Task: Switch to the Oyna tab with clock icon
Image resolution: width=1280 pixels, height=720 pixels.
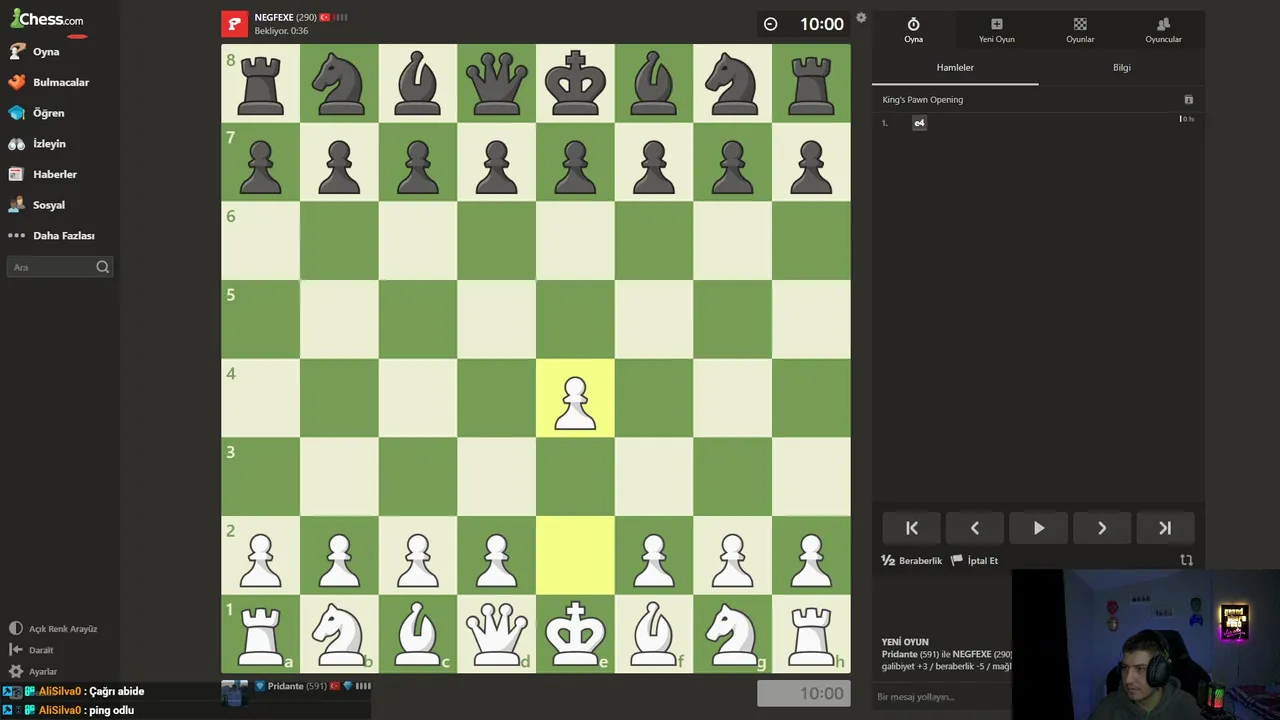Action: (913, 30)
